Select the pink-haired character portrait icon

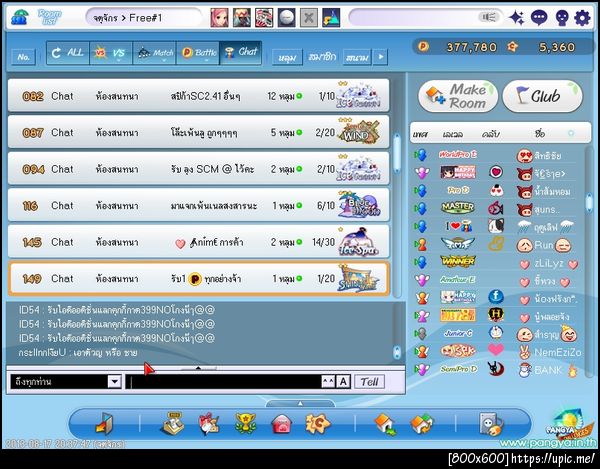point(219,18)
